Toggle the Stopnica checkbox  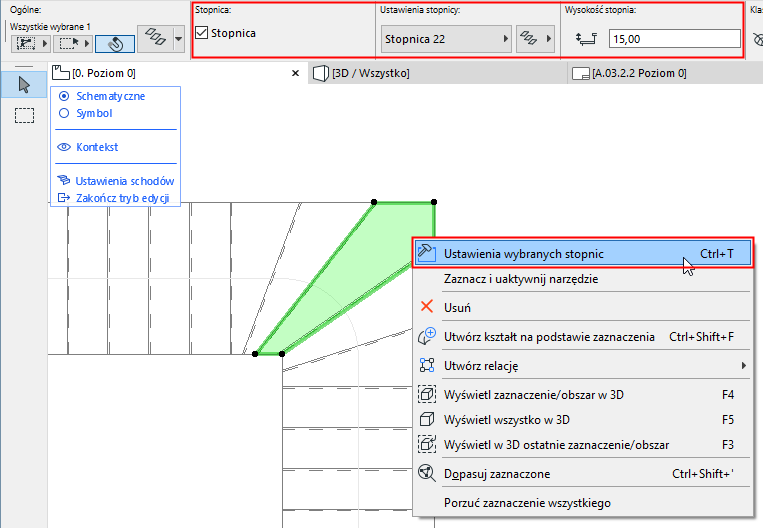coord(201,33)
